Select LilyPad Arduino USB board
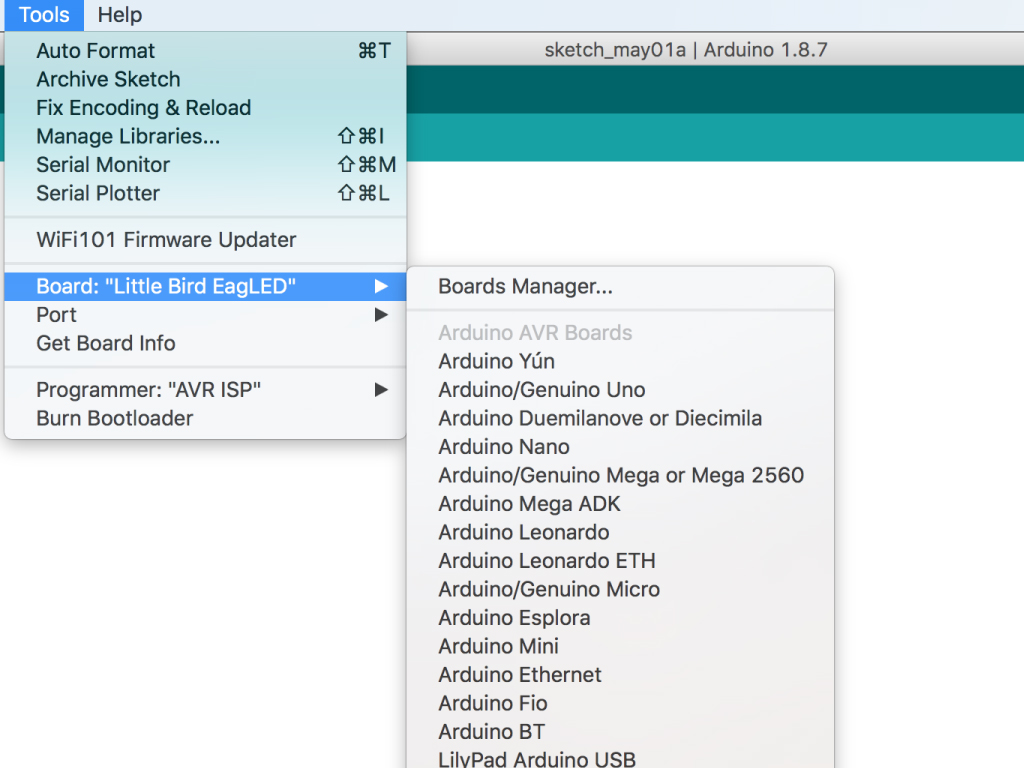The height and width of the screenshot is (768, 1024). (x=620, y=758)
